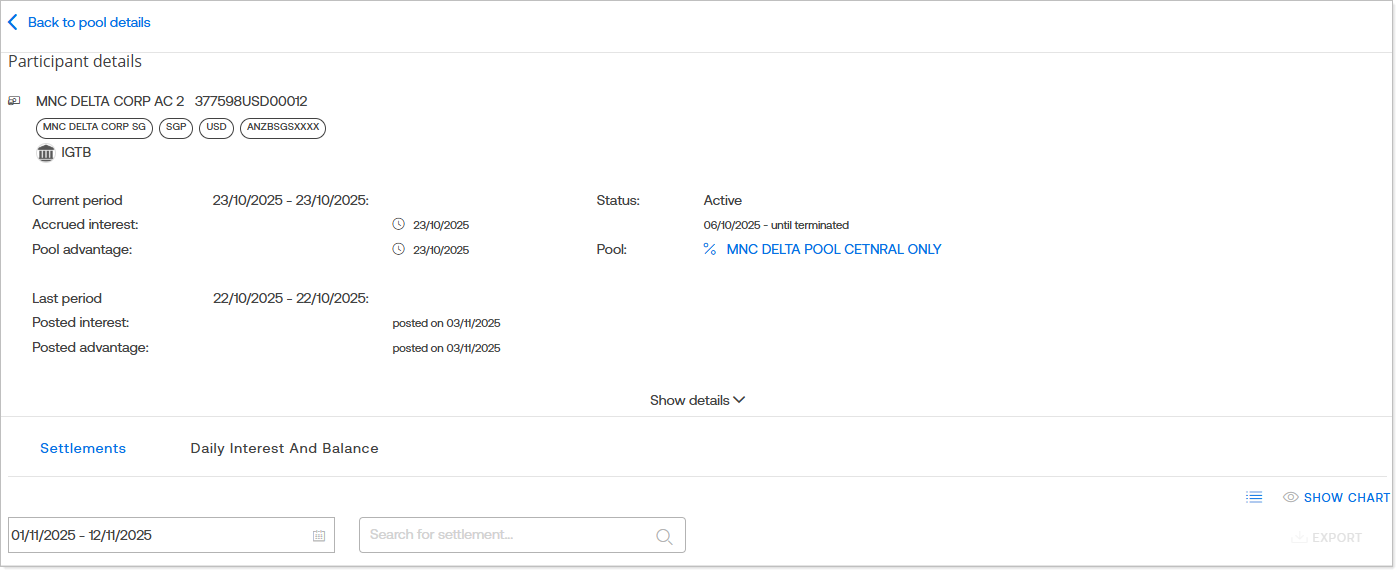Click the clock icon in the Pool advantage row
Viewport: 1399px width, 573px height.
pyautogui.click(x=399, y=250)
